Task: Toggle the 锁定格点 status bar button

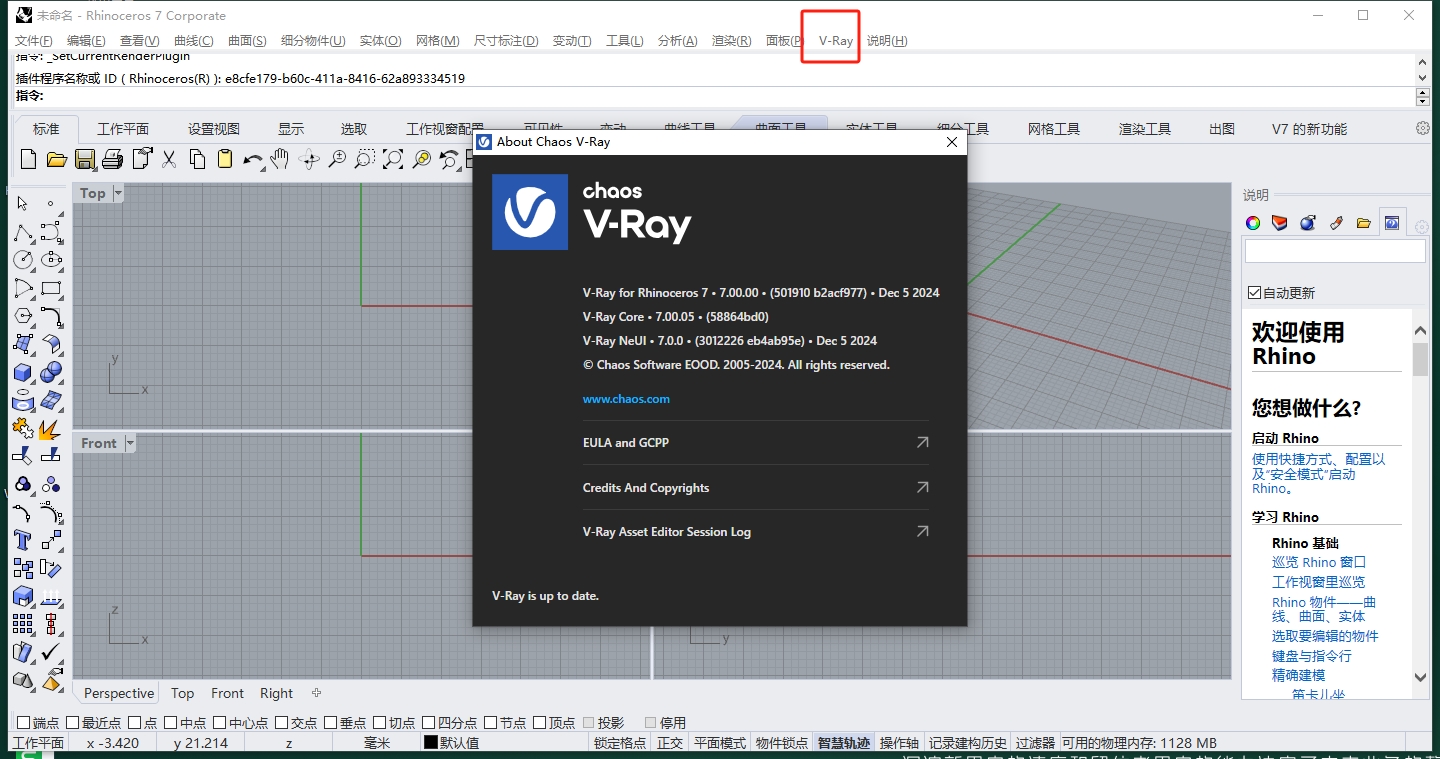Action: [620, 743]
